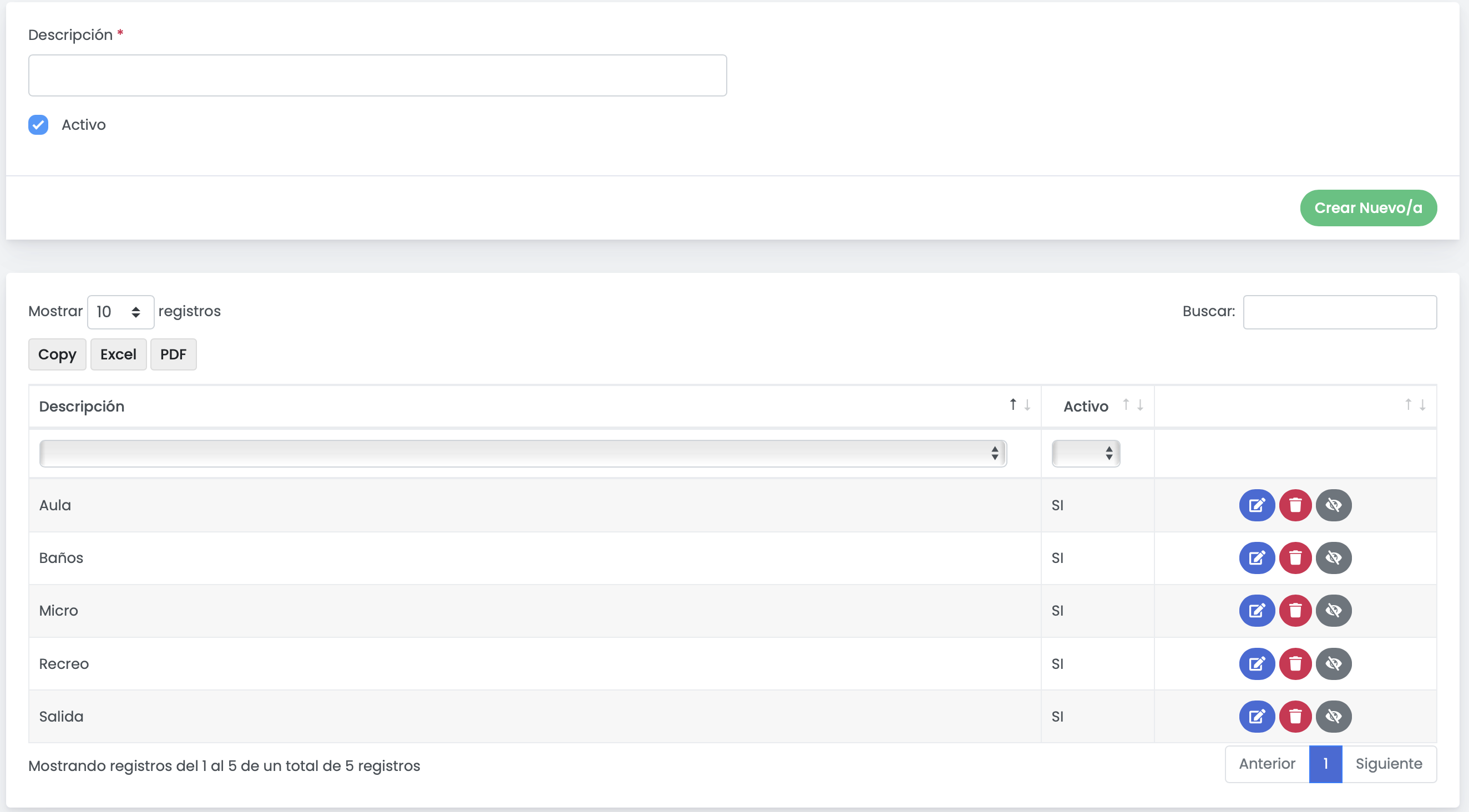Toggle visibility eye icon for Aula
Viewport: 1469px width, 812px height.
pyautogui.click(x=1333, y=505)
